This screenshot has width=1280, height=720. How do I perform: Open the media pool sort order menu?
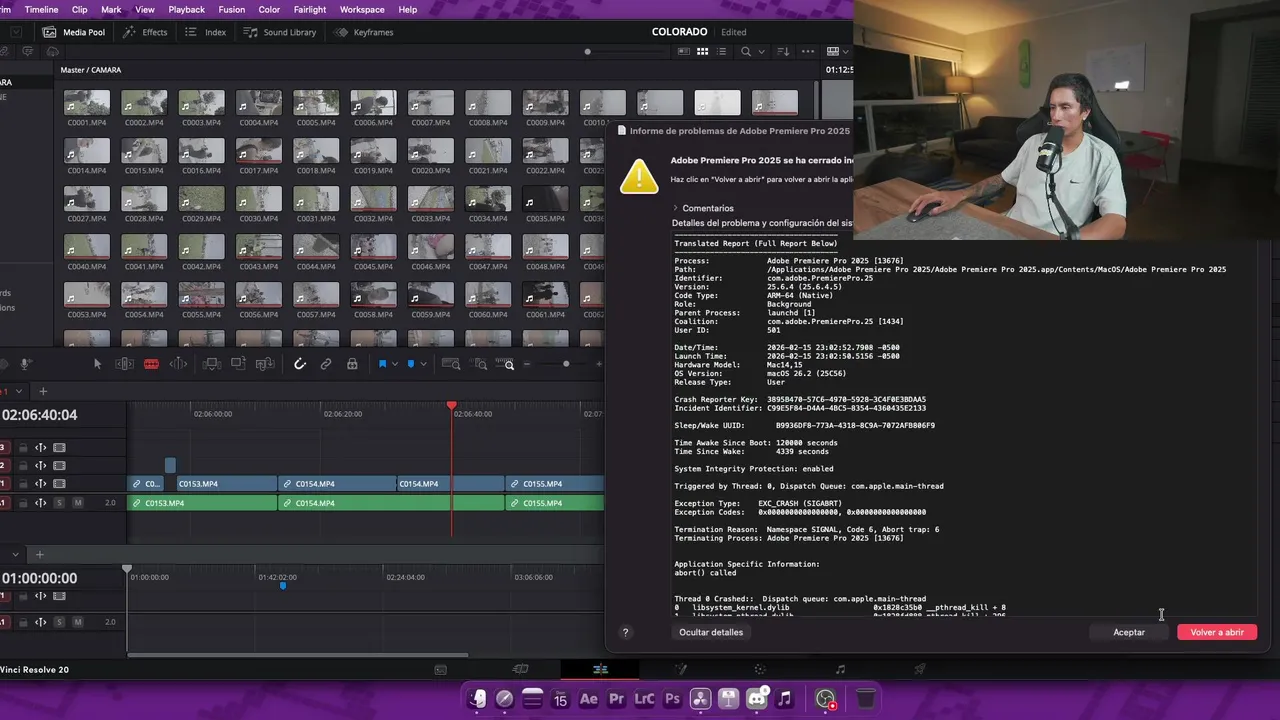pos(784,51)
